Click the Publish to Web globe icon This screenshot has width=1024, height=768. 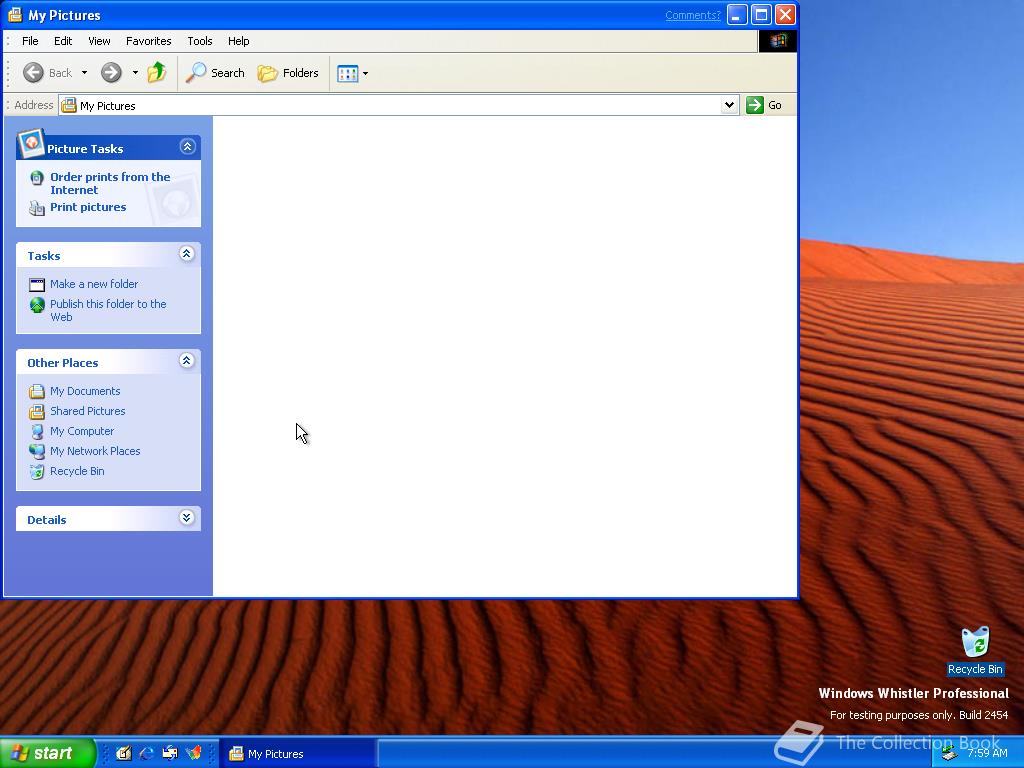(37, 305)
